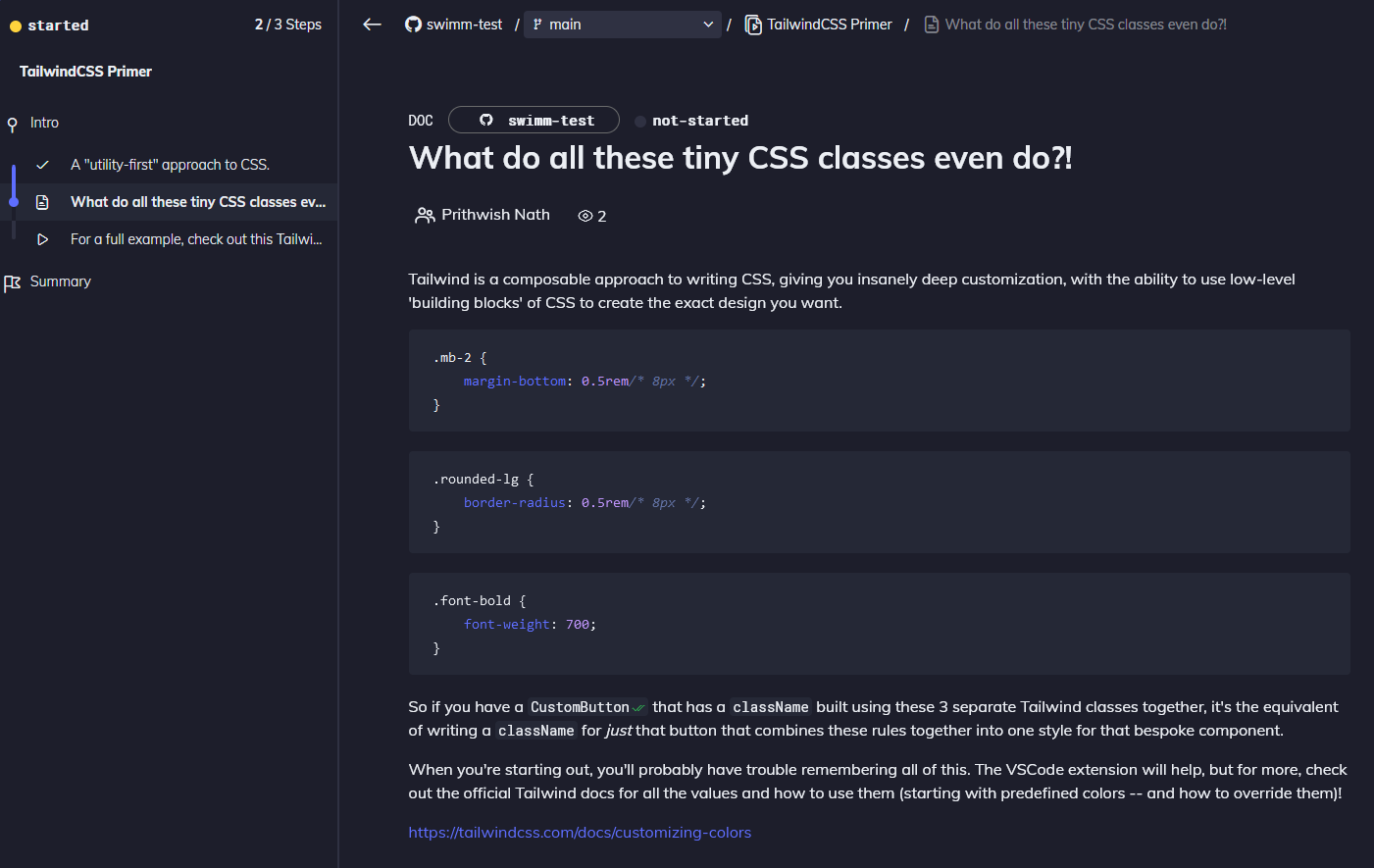Viewport: 1374px width, 868px height.
Task: Click the Intro pin icon
Action: pyautogui.click(x=12, y=124)
